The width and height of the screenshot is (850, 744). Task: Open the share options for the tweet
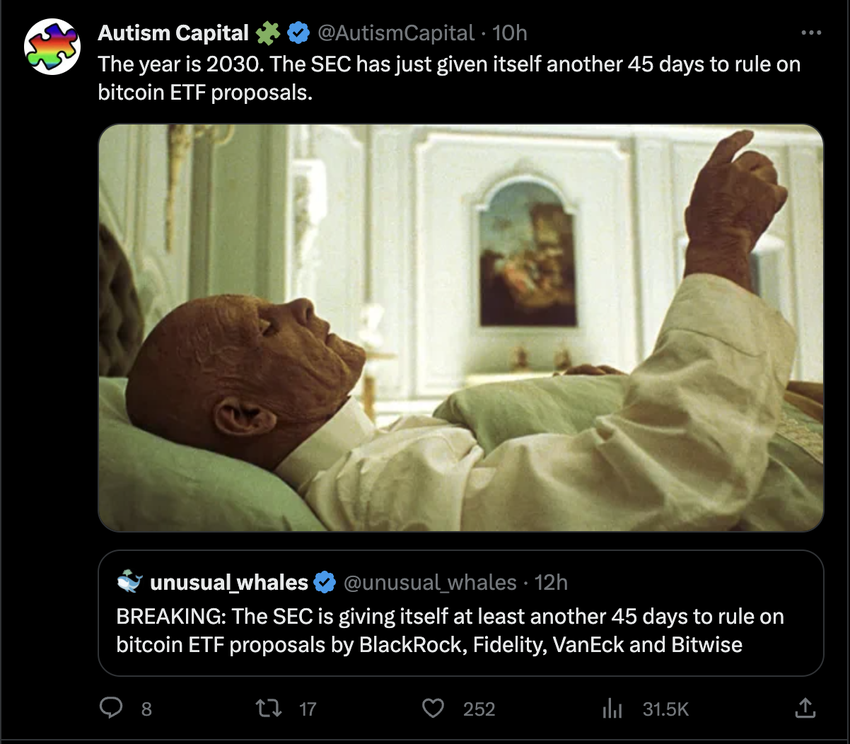[805, 709]
